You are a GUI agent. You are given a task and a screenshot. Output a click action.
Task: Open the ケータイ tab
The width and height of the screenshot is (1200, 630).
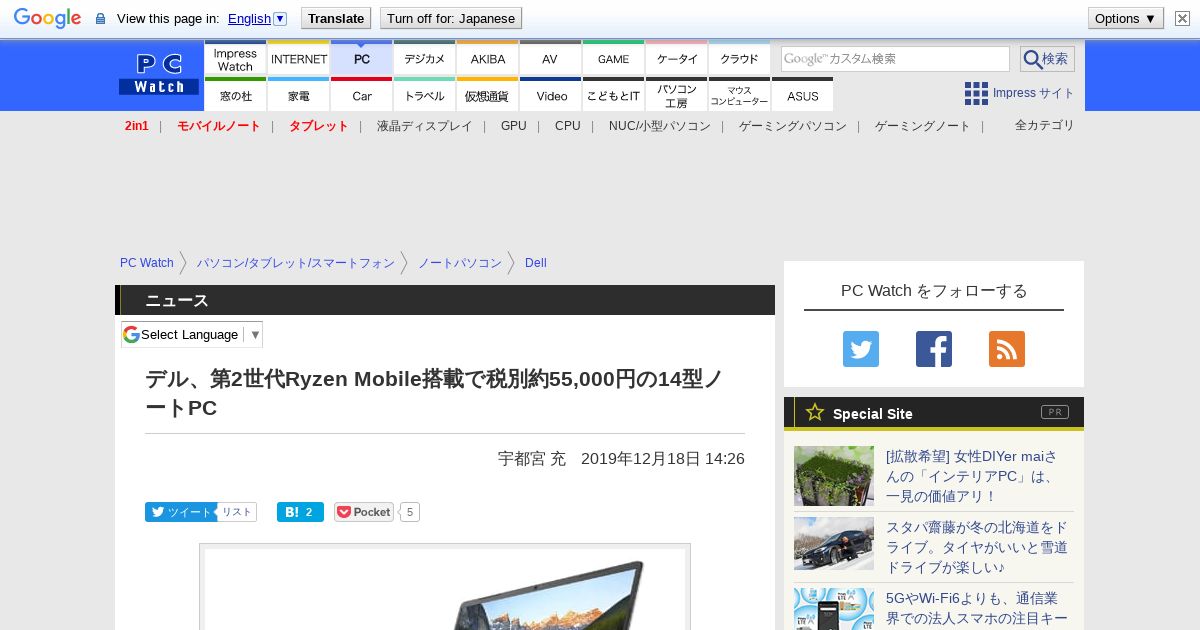677,59
